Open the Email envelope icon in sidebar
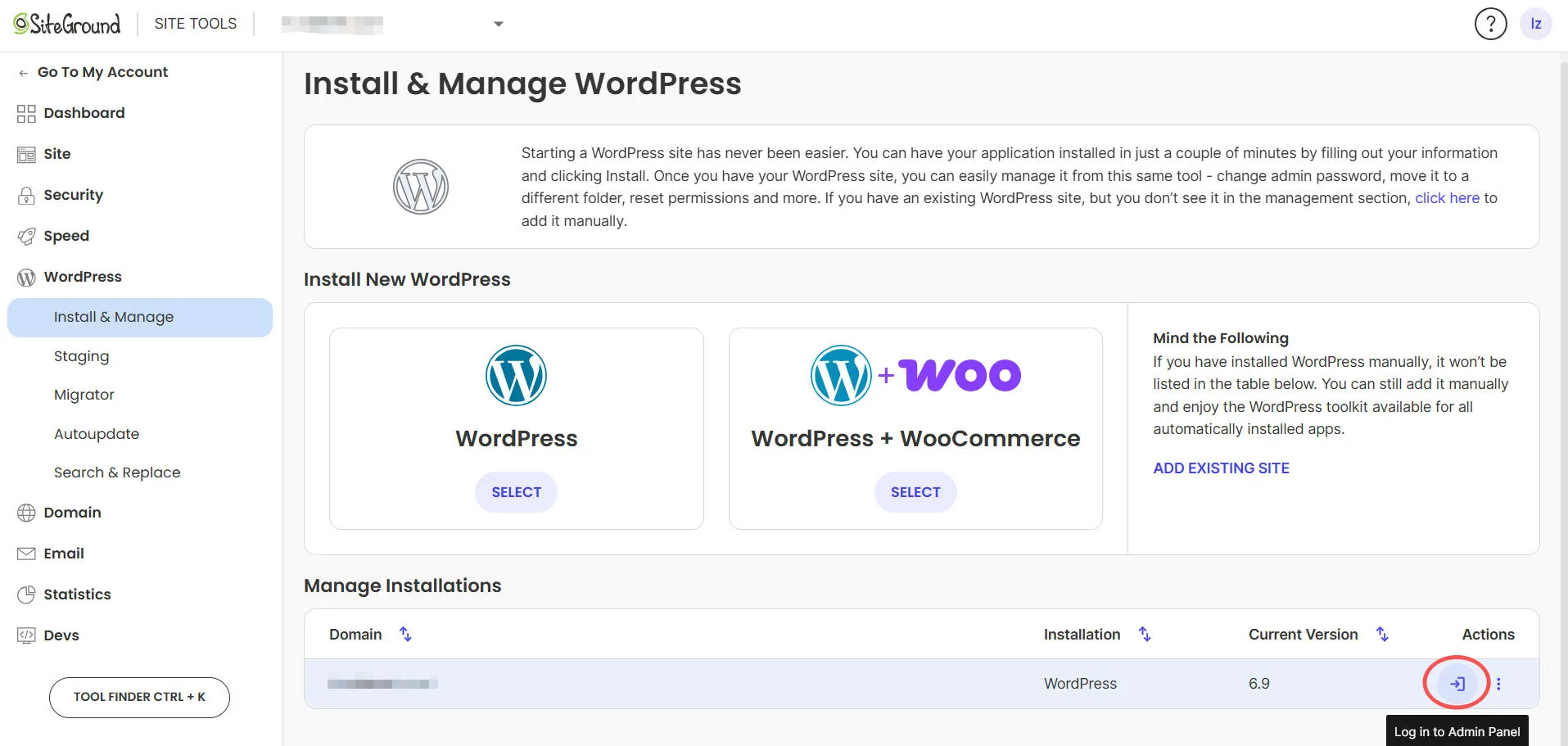1568x746 pixels. click(x=25, y=554)
